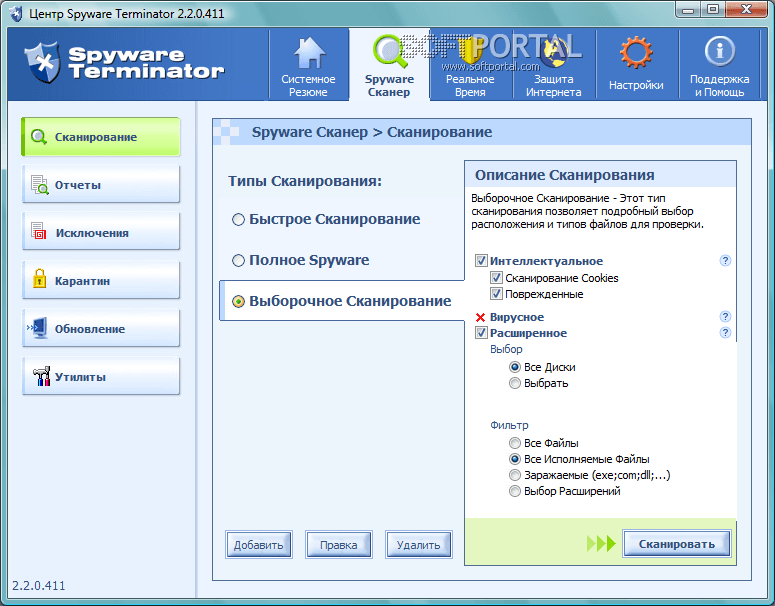The height and width of the screenshot is (606, 775).
Task: Open the Реальное Время shield icon
Action: 469,52
